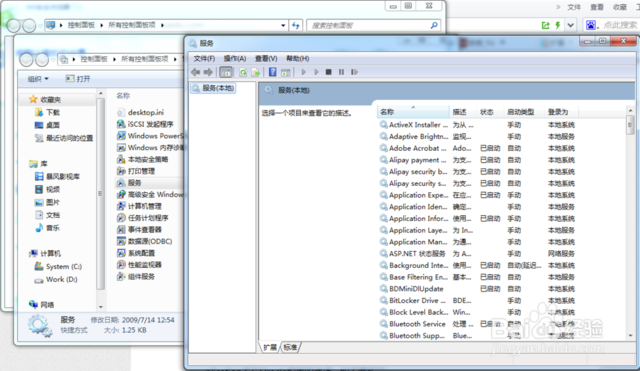640x371 pixels.
Task: Select 系统配置 item
Action: click(x=136, y=253)
